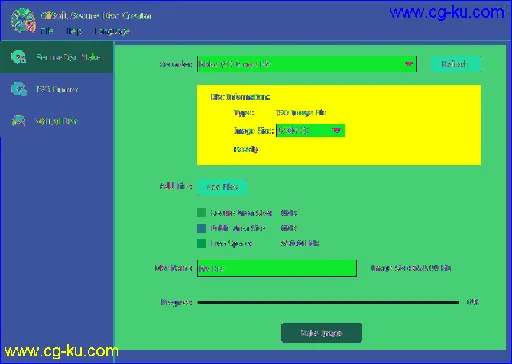Screen dimensions: 512x364
Task: Click the Public Area Size label
Action: [238, 228]
